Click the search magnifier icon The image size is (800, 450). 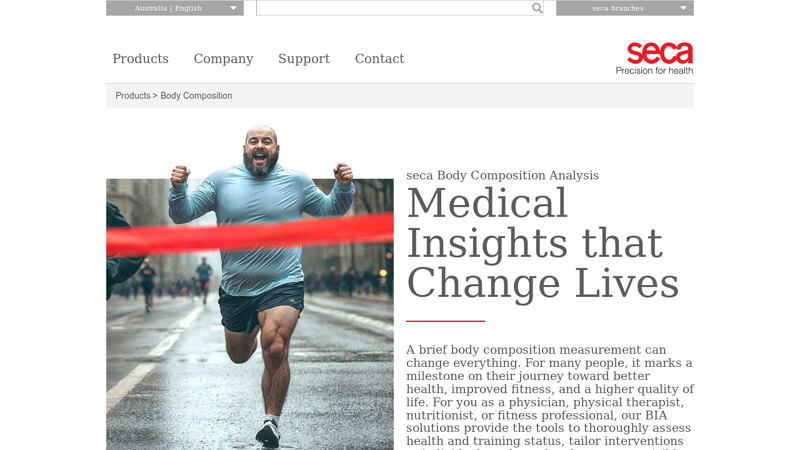[x=537, y=8]
